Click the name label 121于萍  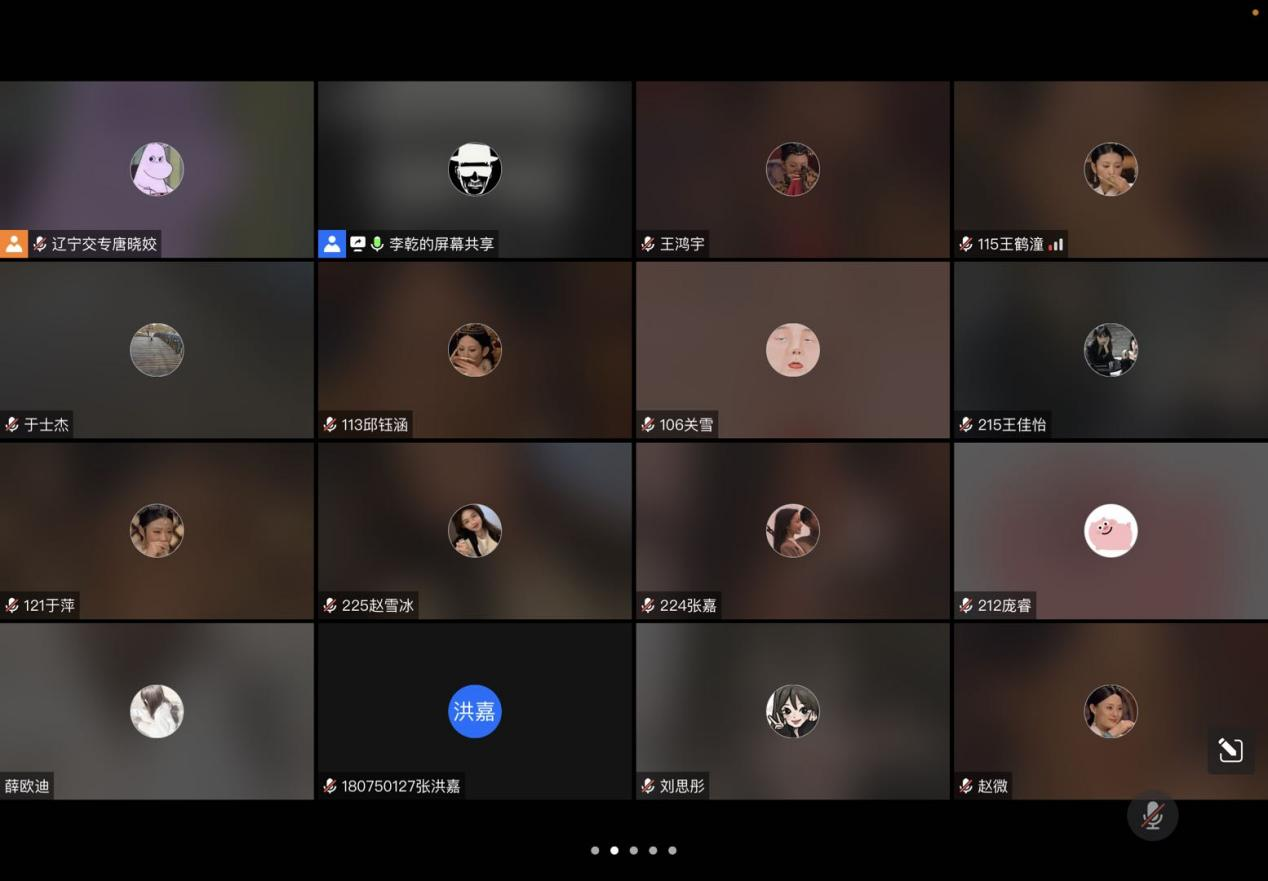tap(49, 606)
